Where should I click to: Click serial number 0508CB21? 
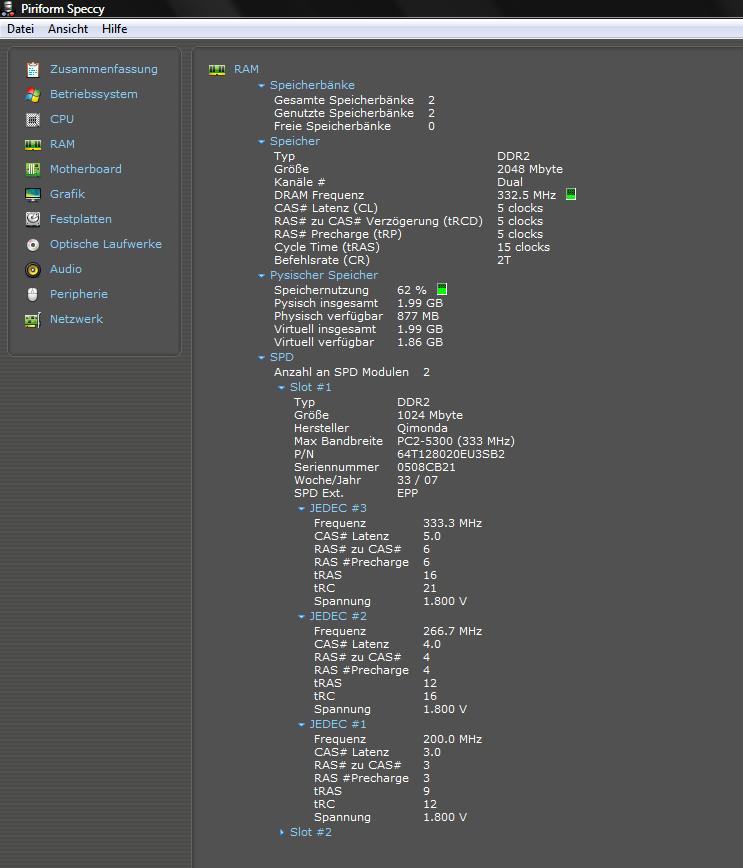426,467
